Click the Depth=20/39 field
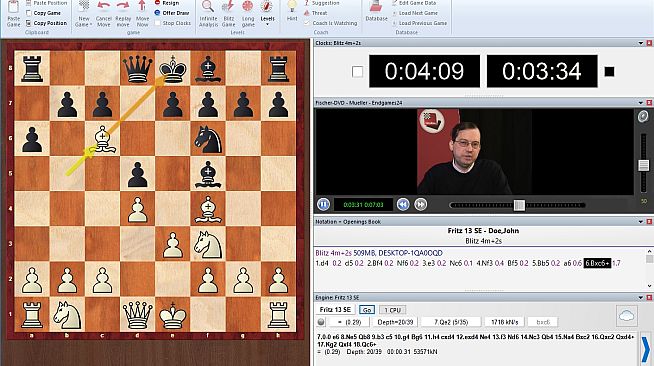The width and height of the screenshot is (654, 366). click(395, 322)
